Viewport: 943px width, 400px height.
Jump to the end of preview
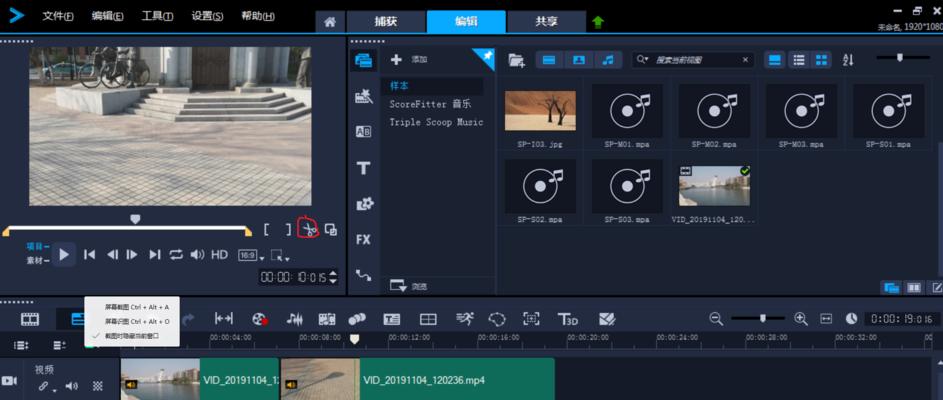pyautogui.click(x=155, y=254)
